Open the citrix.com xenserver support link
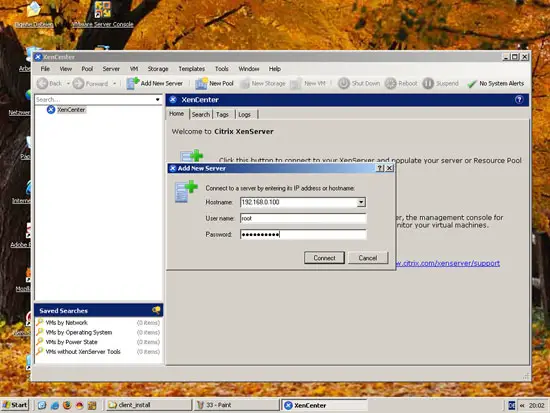The width and height of the screenshot is (550, 413). (x=448, y=263)
